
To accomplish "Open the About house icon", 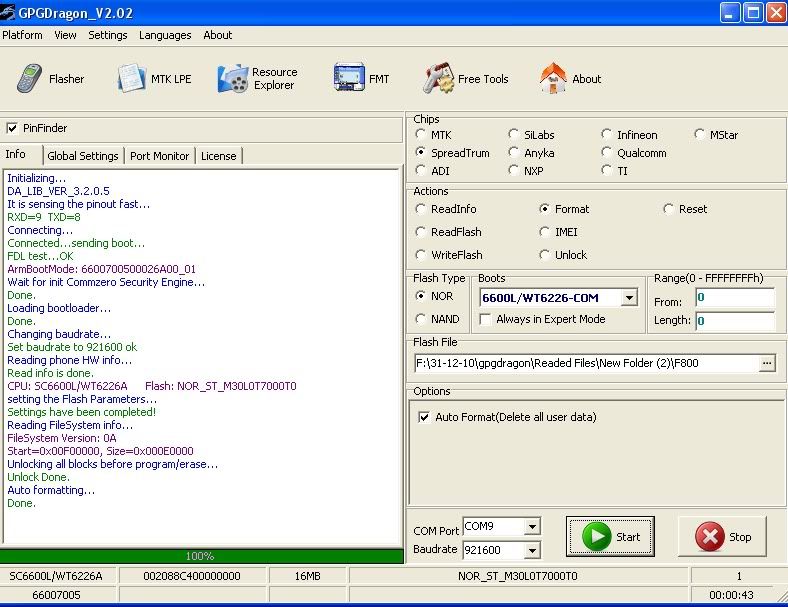I will 553,78.
